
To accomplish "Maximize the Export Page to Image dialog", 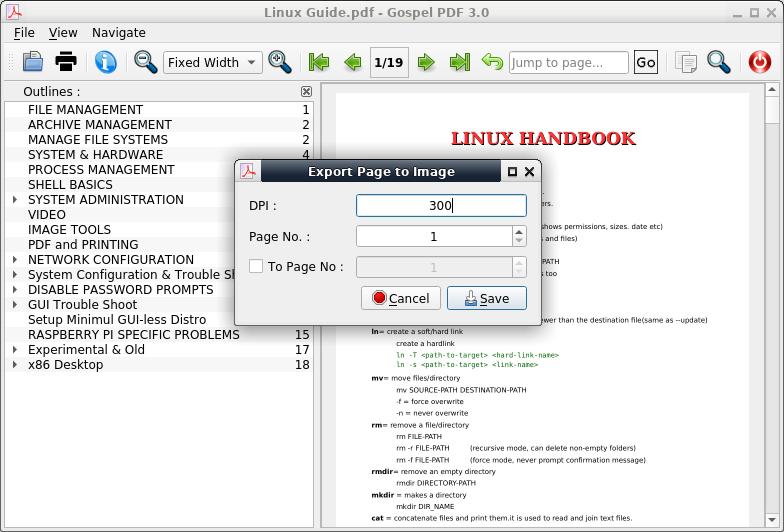I will (x=512, y=172).
